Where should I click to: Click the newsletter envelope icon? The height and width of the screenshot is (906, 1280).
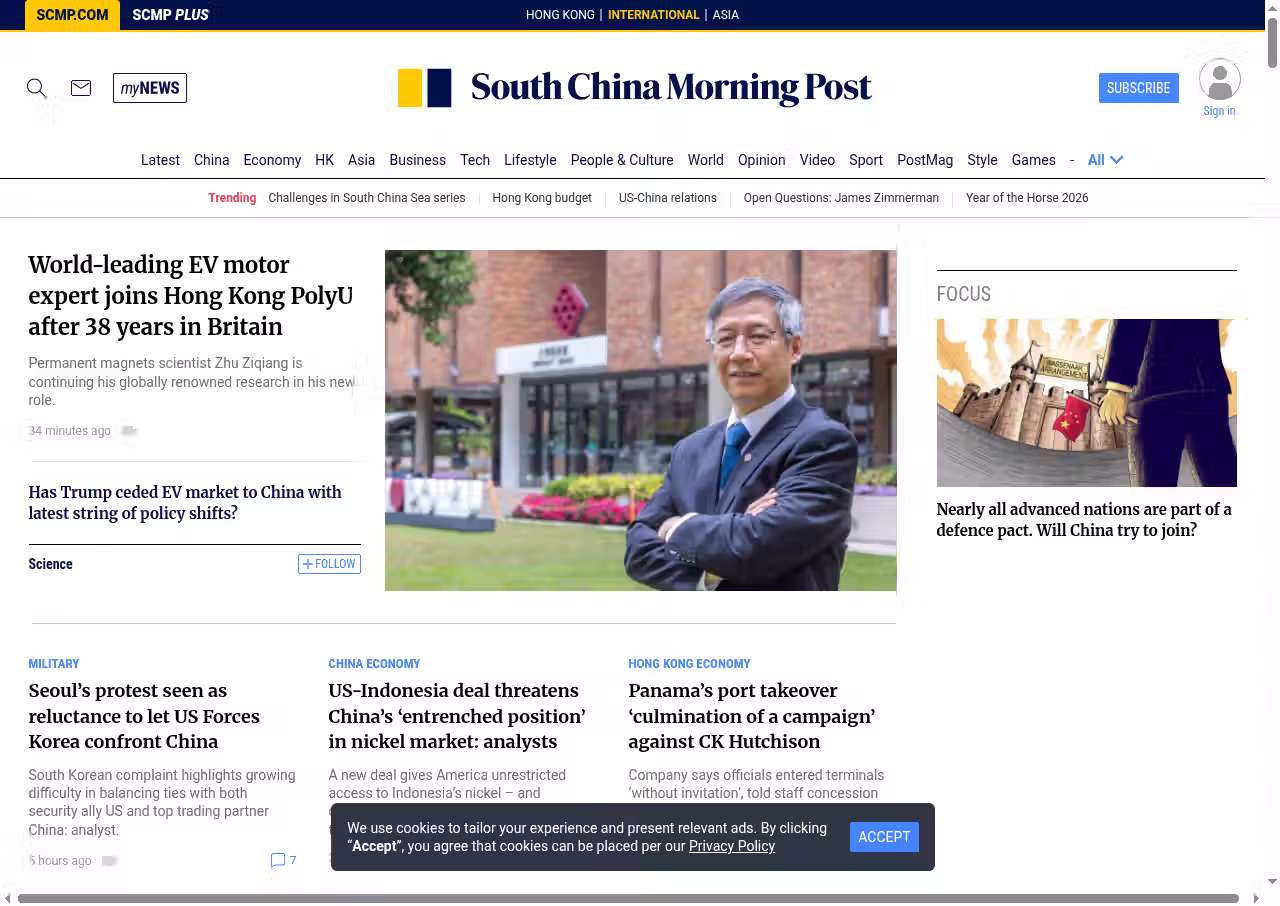[x=81, y=88]
